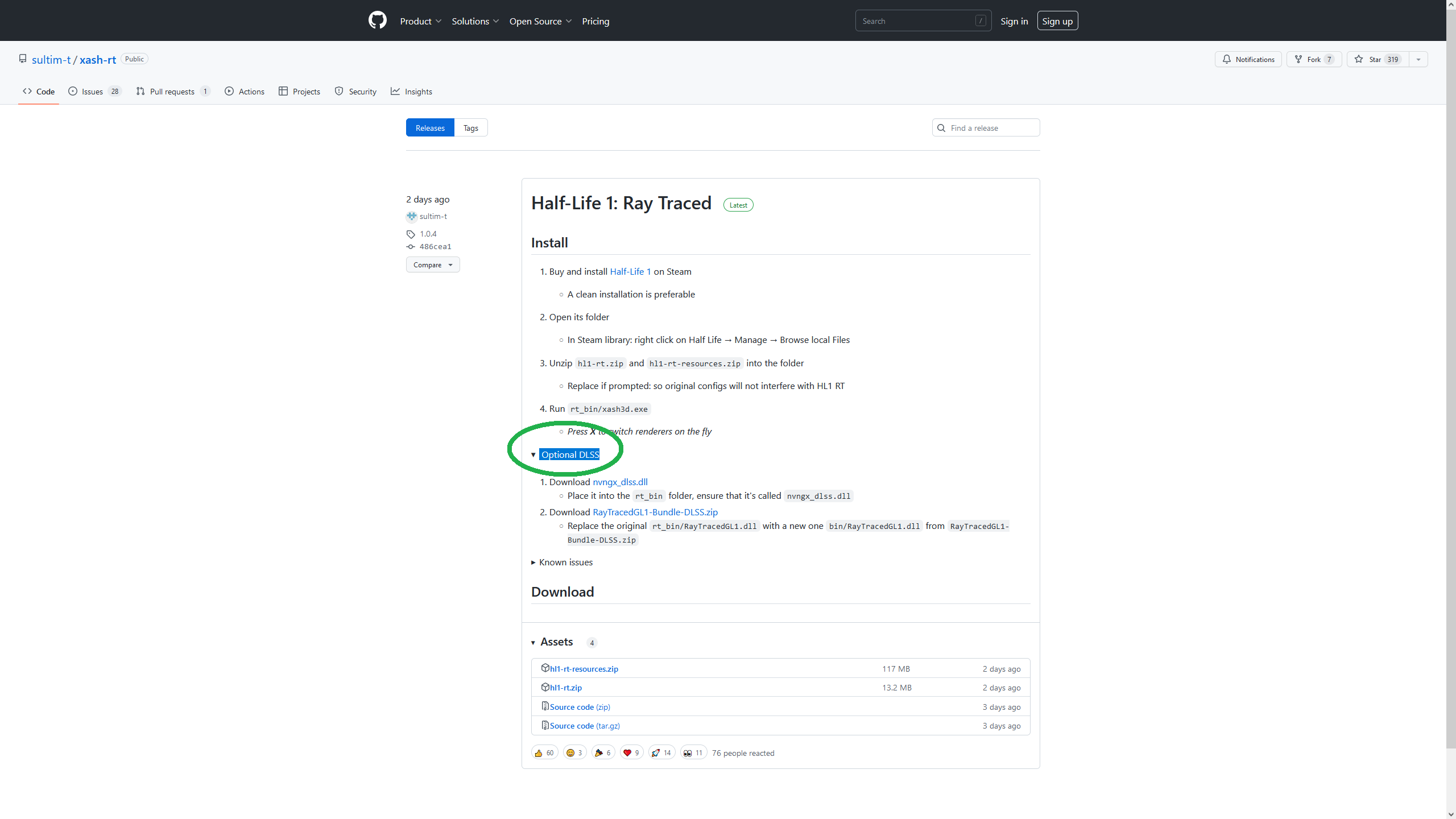Open the Compare dropdown
This screenshot has height=819, width=1456.
pos(432,265)
